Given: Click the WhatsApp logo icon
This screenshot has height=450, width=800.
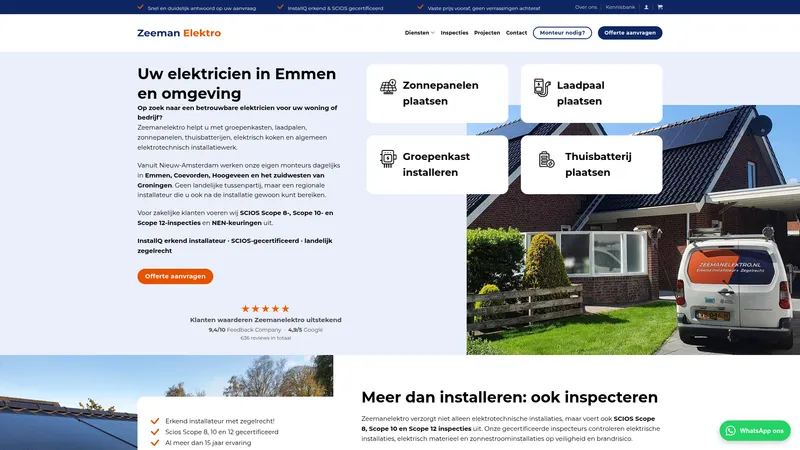Looking at the screenshot, I should pos(731,431).
